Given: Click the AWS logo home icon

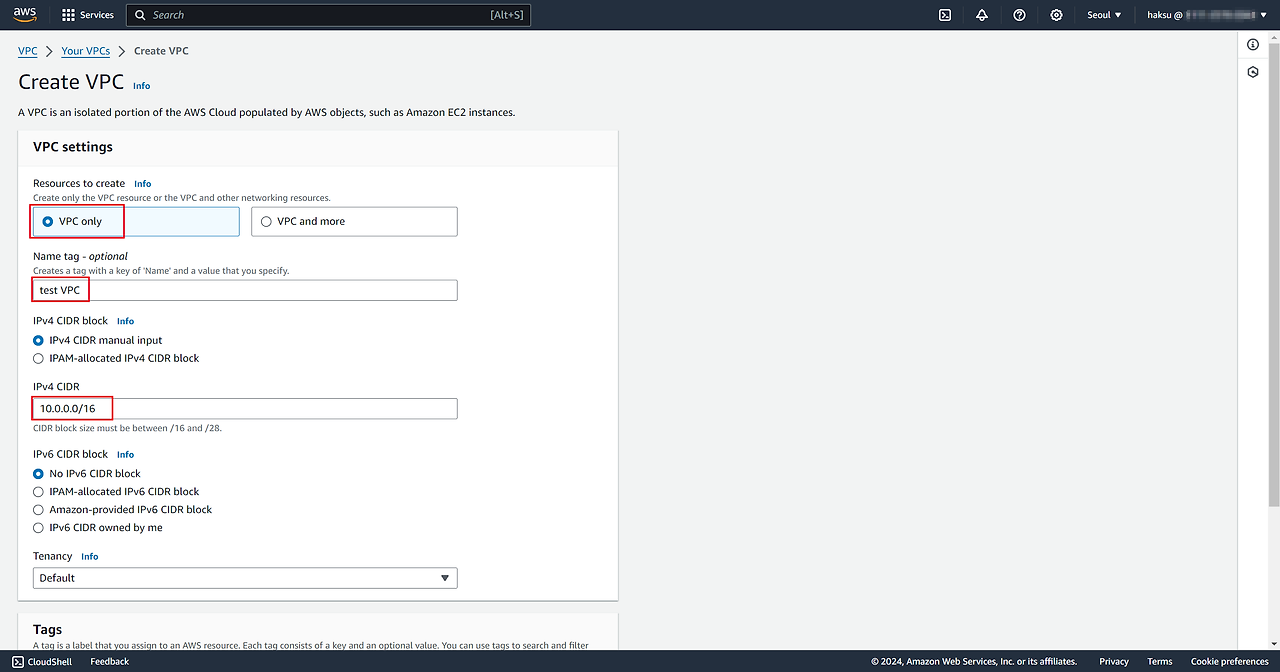Looking at the screenshot, I should tap(25, 15).
